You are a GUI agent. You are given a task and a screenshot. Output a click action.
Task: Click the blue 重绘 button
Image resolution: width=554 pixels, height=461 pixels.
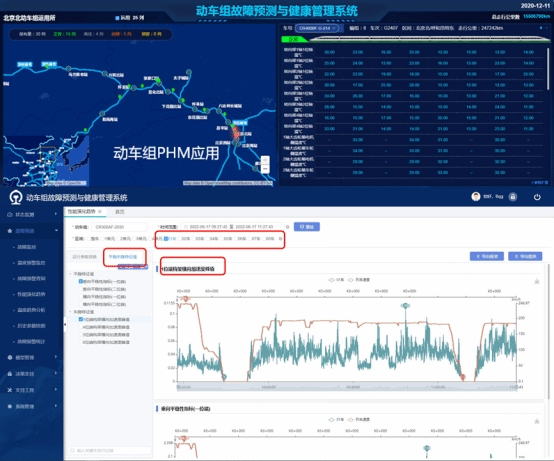307,227
